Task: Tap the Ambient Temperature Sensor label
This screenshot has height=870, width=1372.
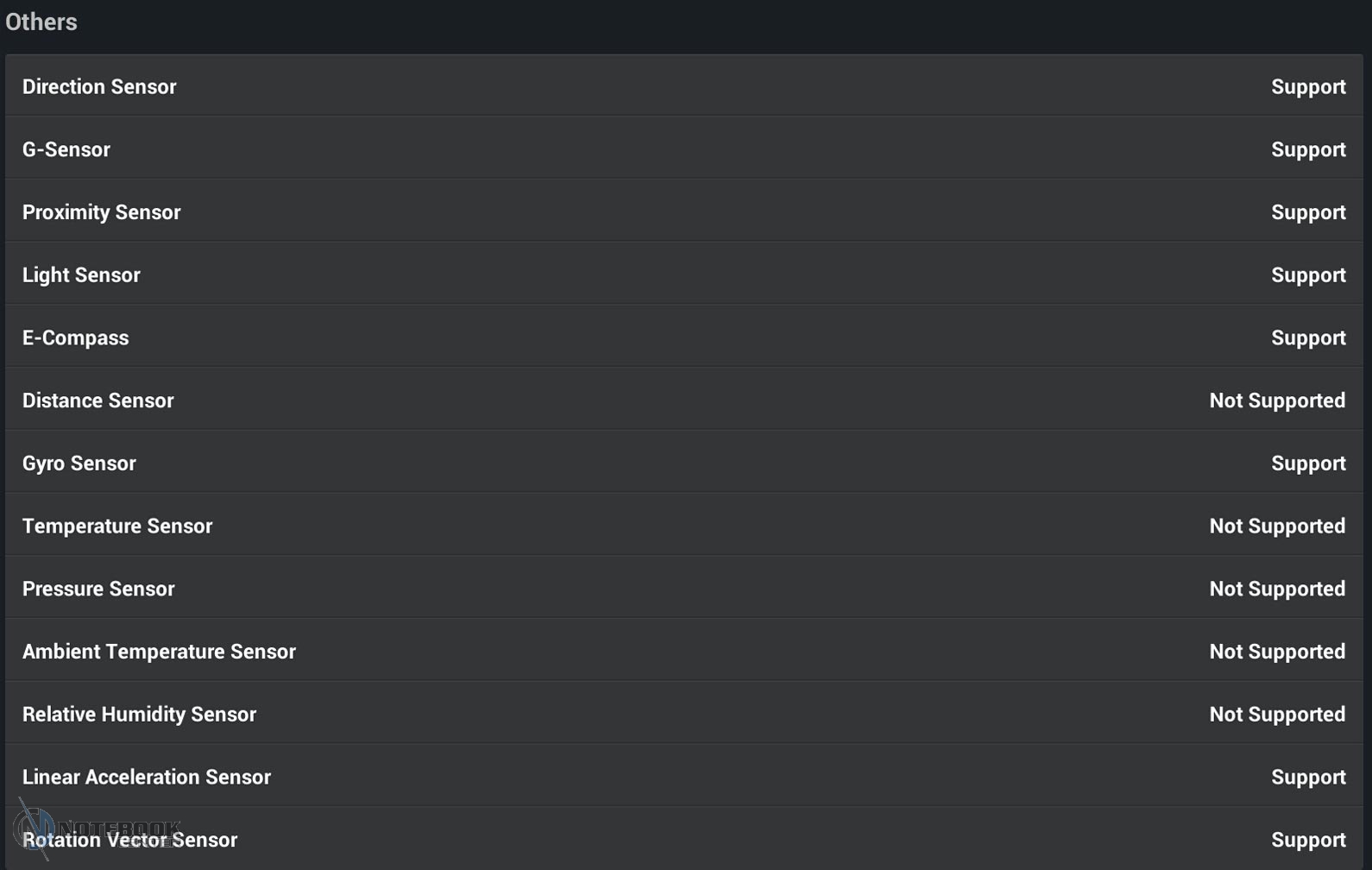Action: (x=159, y=652)
